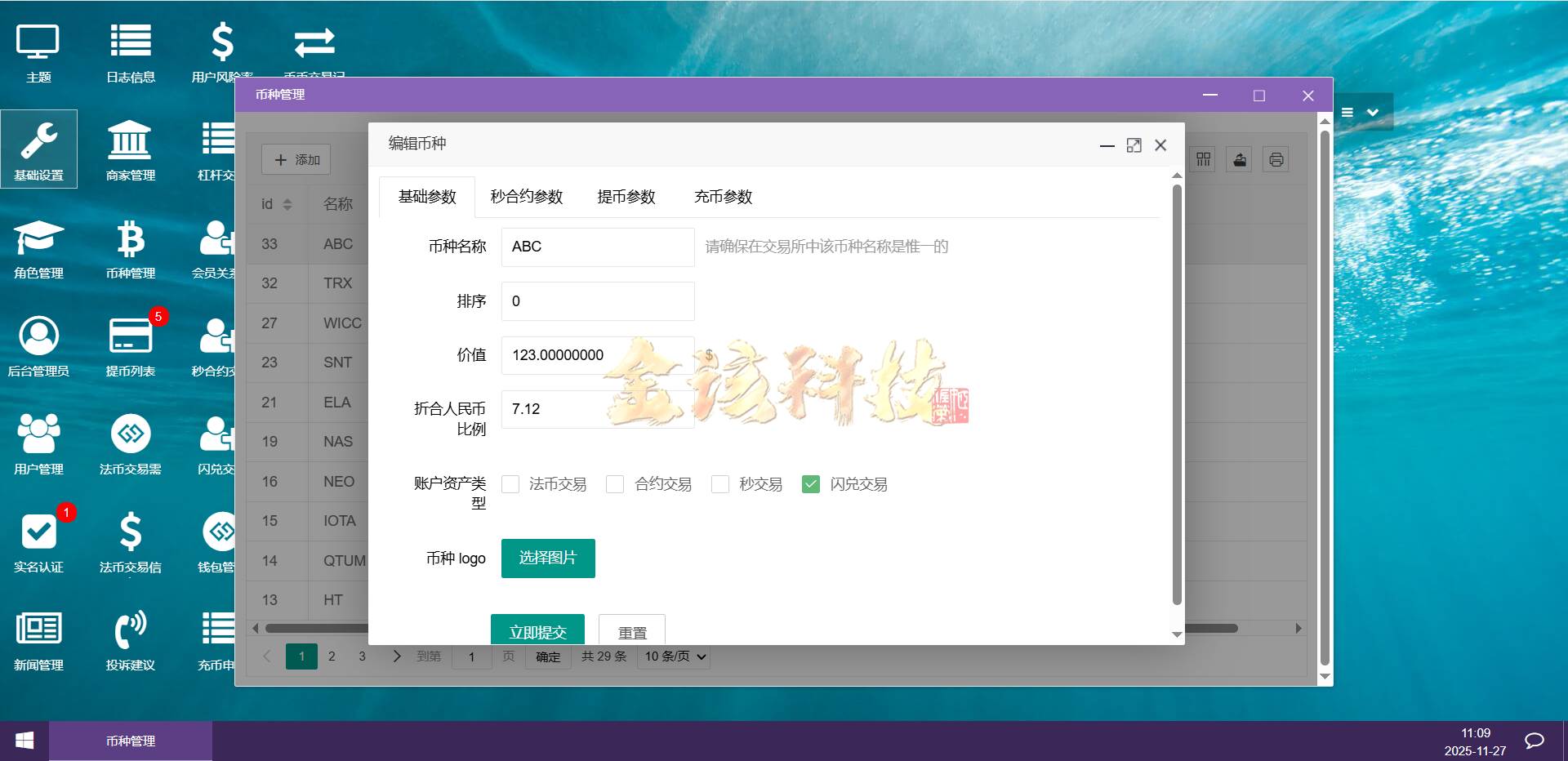Open the 10 条/页 page size dropdown
Viewport: 1568px width, 761px height.
[x=673, y=656]
